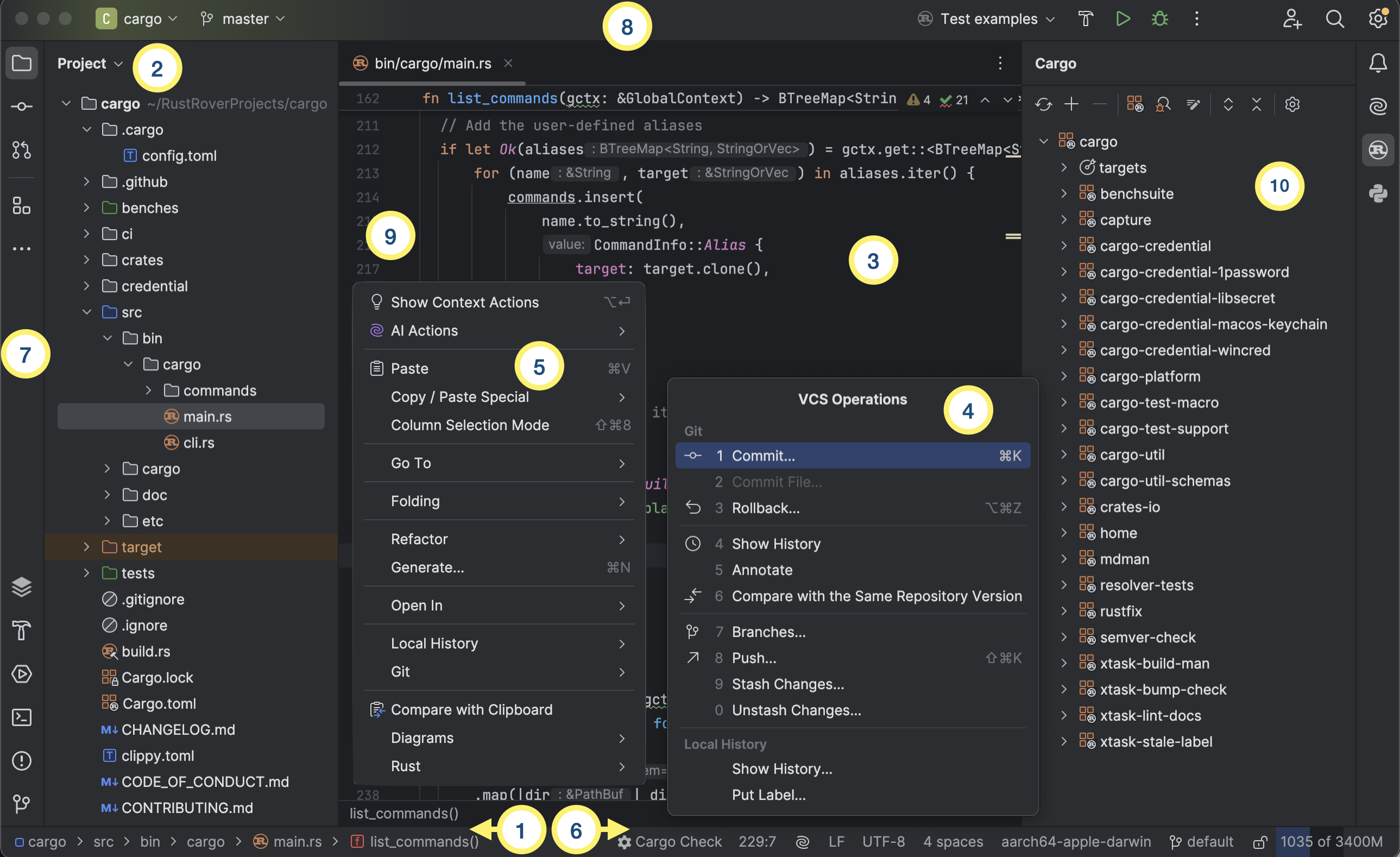Select Commit in the VCS Operations popup
The width and height of the screenshot is (1400, 857).
[x=761, y=455]
